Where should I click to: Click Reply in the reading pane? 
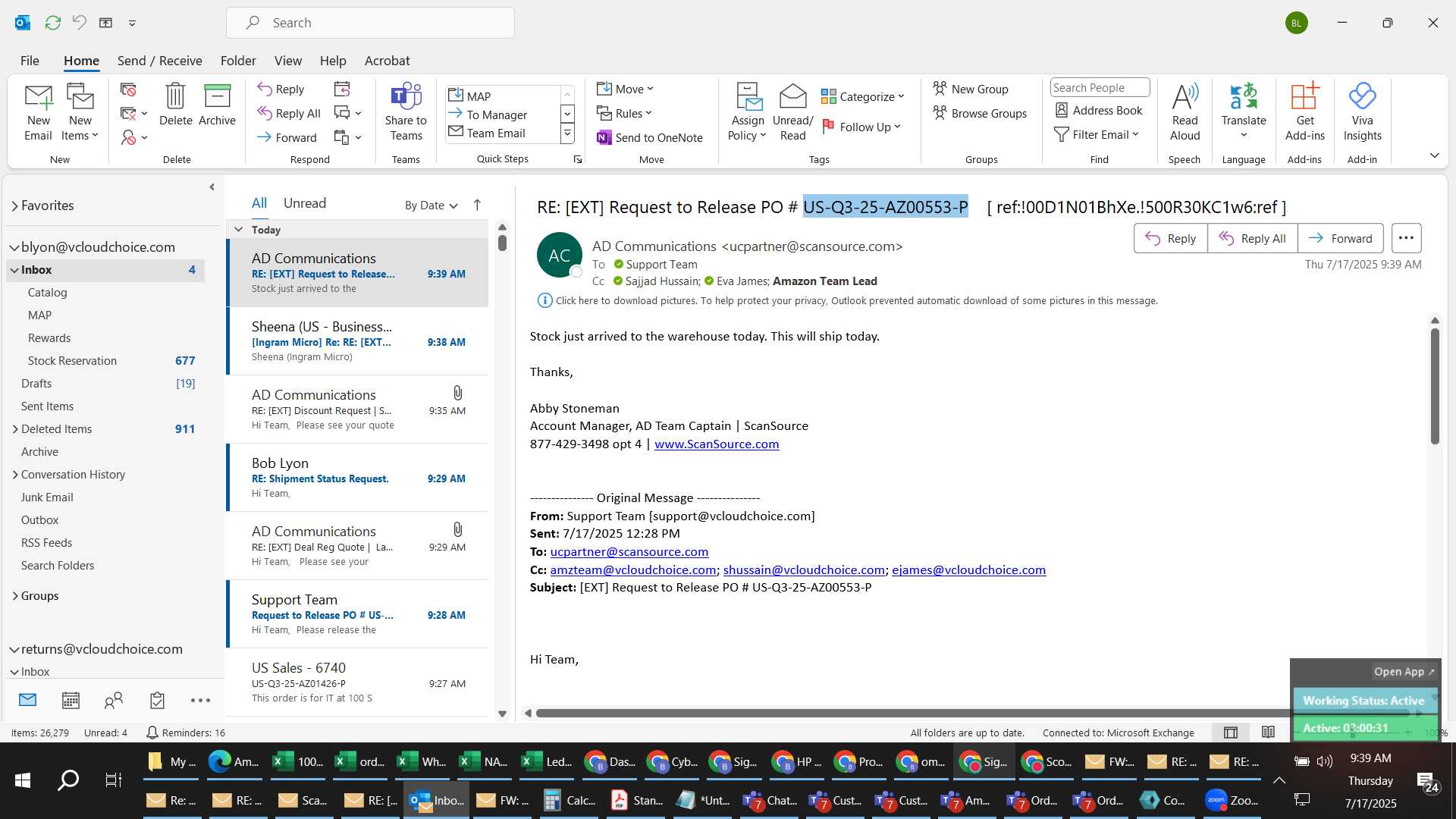click(x=1170, y=238)
